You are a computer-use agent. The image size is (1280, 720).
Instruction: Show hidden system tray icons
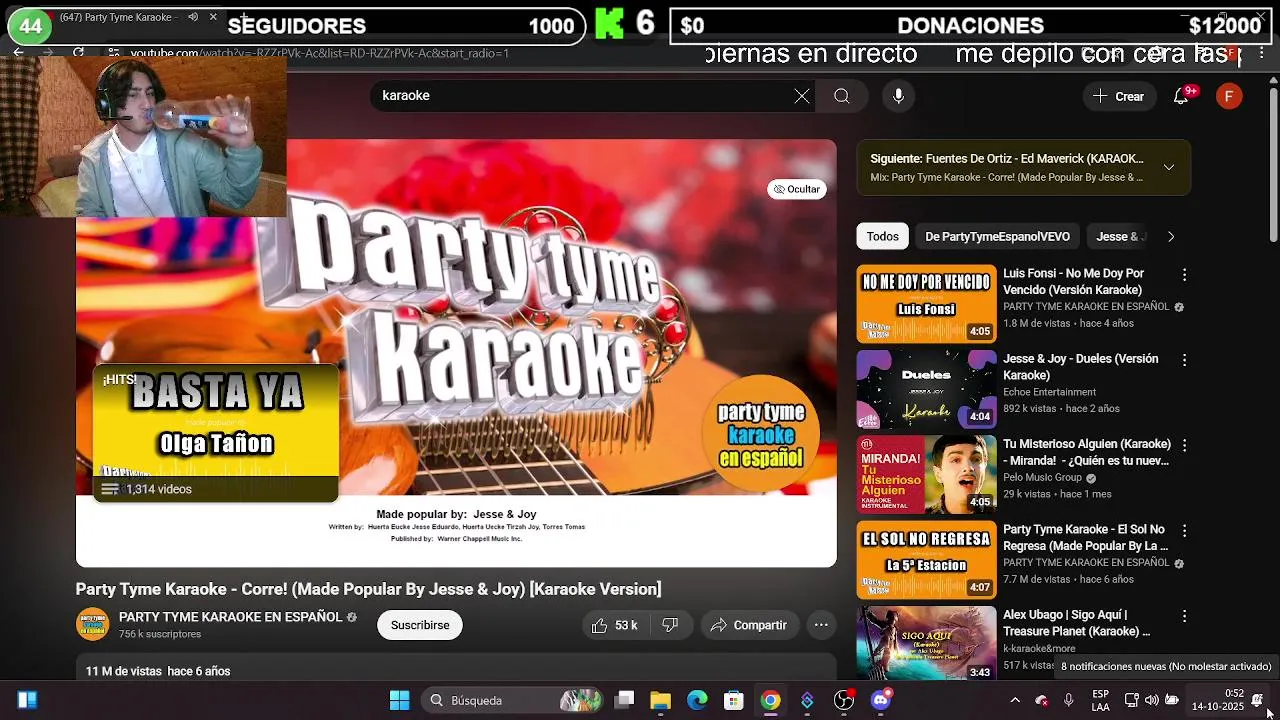point(1015,700)
